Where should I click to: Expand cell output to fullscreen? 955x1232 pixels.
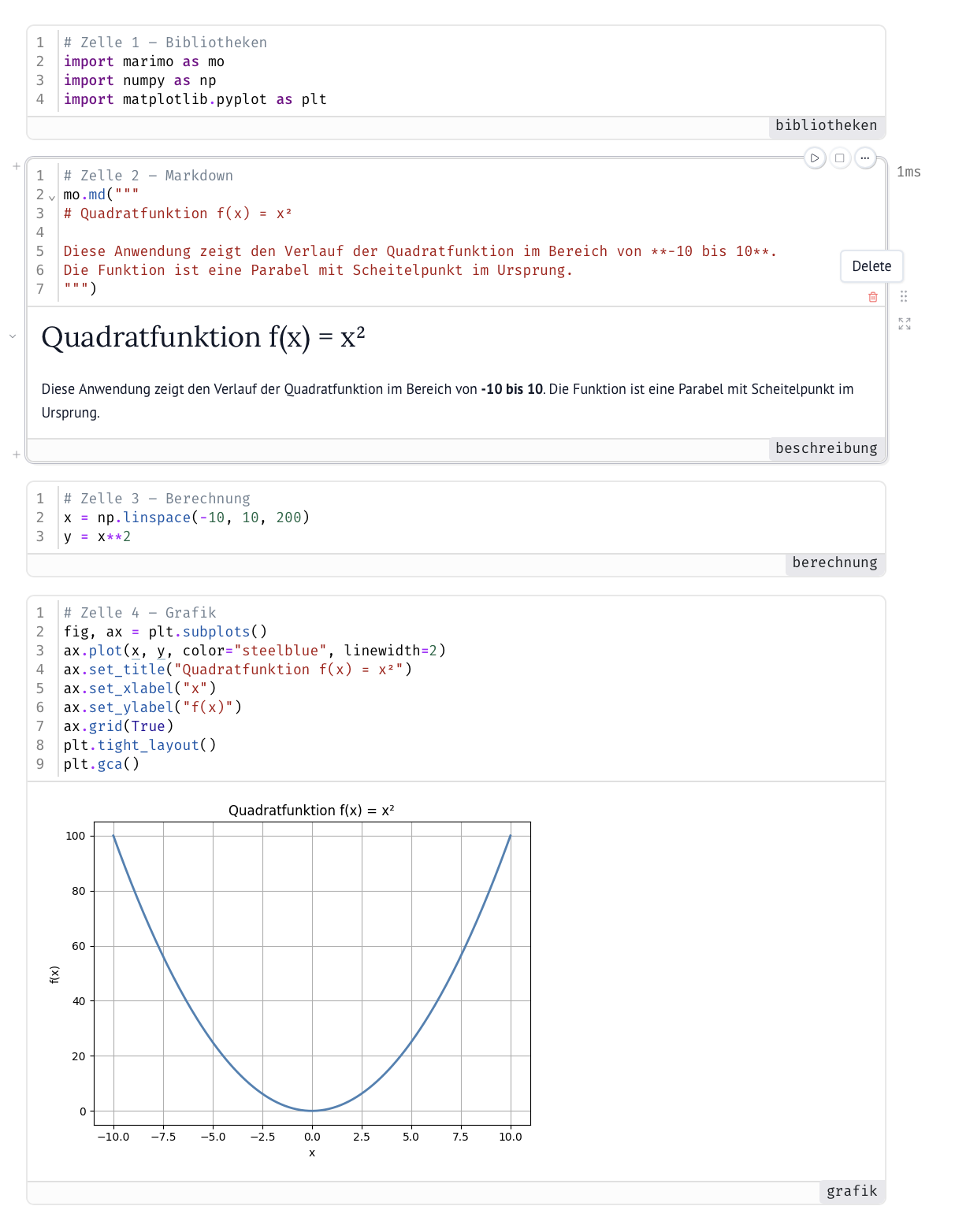point(905,324)
